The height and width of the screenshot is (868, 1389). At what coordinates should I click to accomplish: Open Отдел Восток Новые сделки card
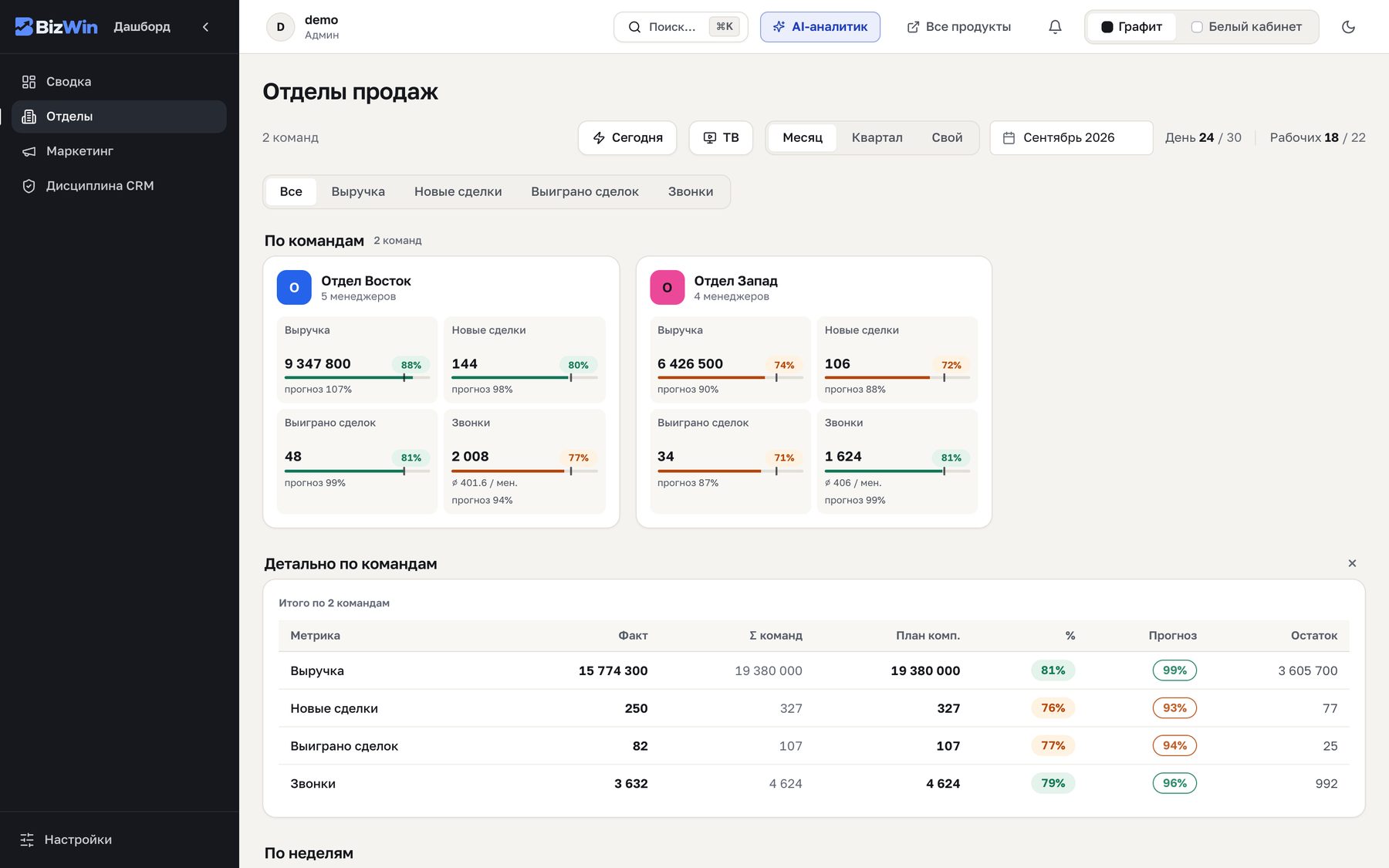coord(525,360)
